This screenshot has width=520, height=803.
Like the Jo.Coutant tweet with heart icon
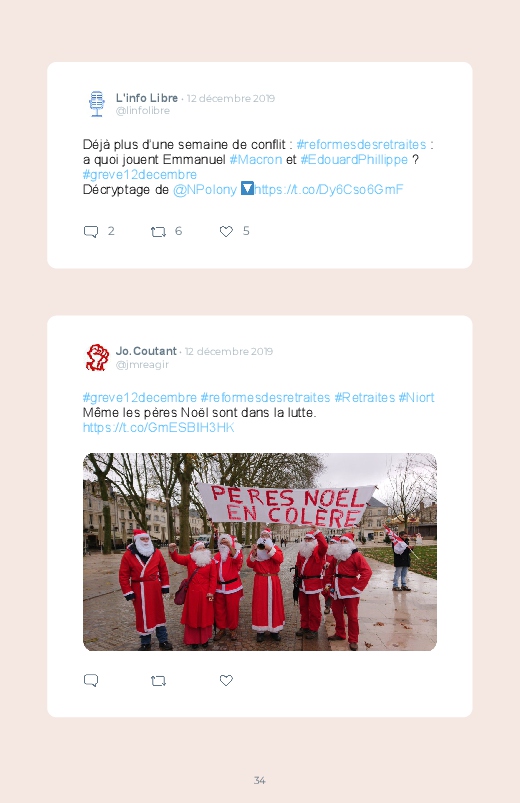tap(226, 680)
